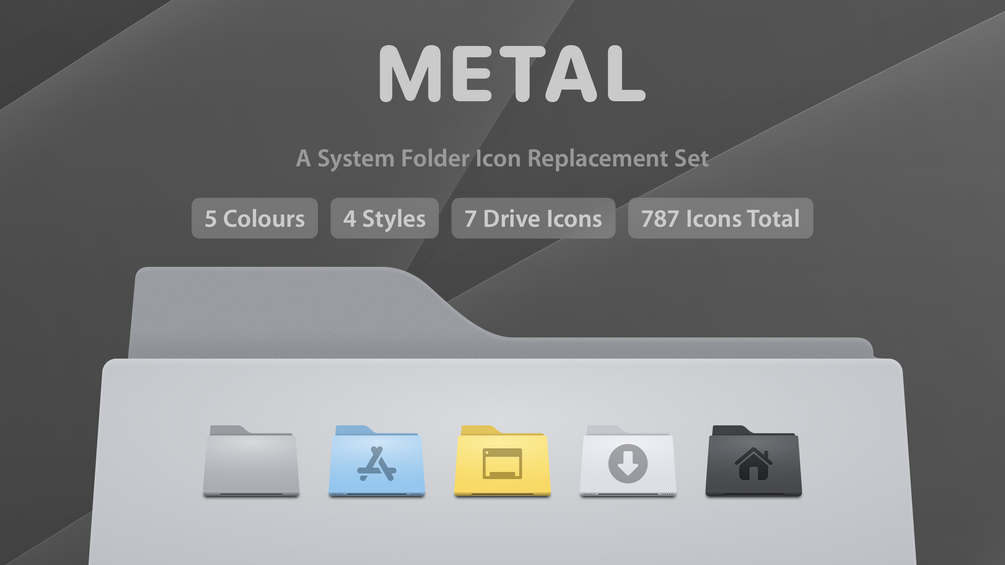Image resolution: width=1005 pixels, height=565 pixels.
Task: Click the plain grey metal folder icon
Action: tap(251, 461)
